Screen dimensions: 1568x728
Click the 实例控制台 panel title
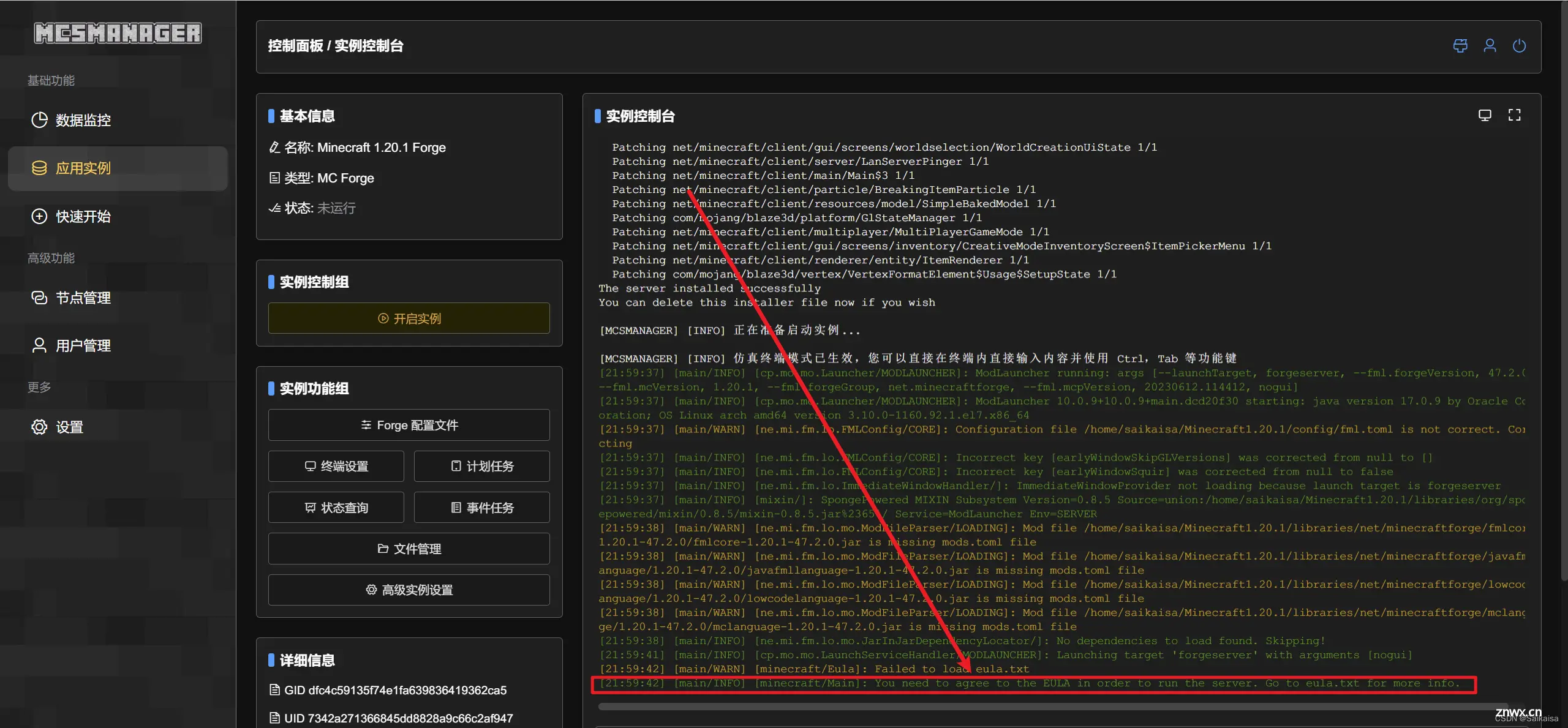(640, 116)
